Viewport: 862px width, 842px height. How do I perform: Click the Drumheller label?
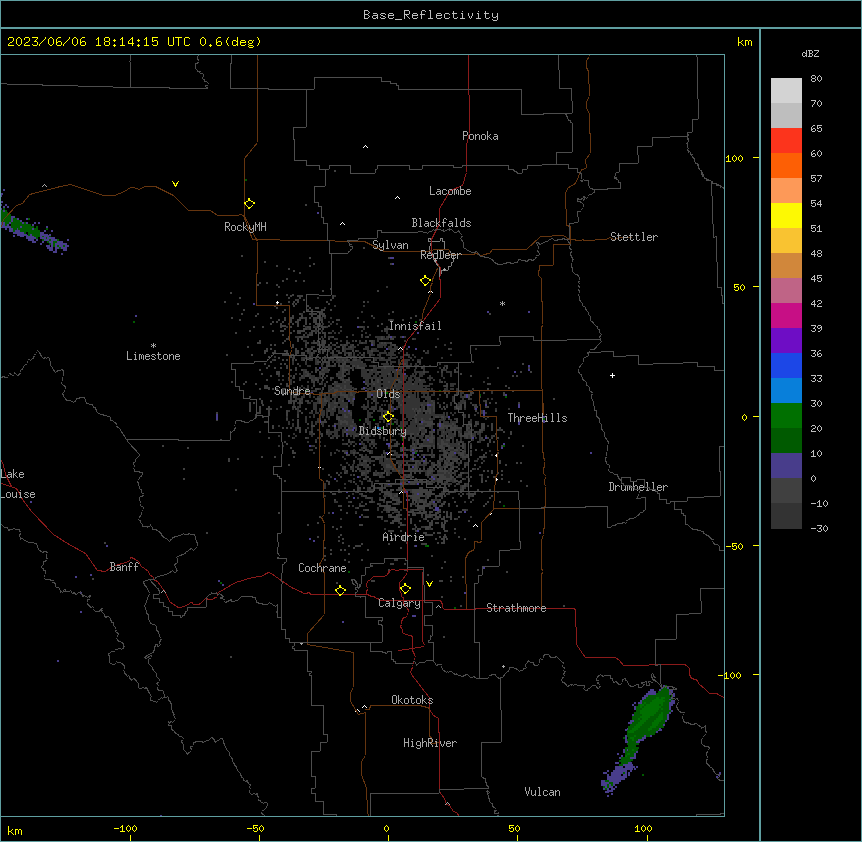click(x=638, y=487)
